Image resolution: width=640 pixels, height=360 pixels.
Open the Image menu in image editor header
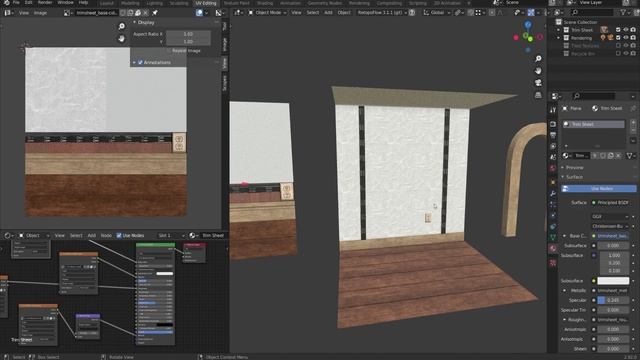tap(40, 13)
